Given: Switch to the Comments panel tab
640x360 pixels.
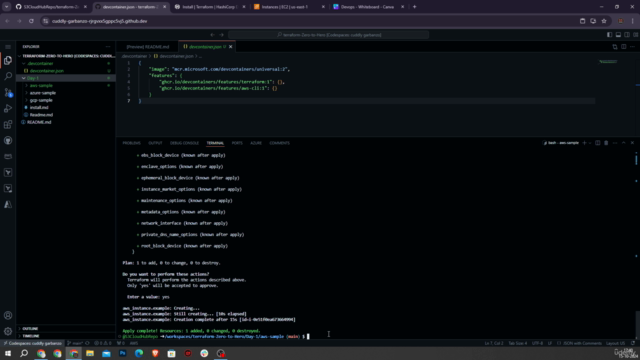Looking at the screenshot, I should tap(280, 143).
